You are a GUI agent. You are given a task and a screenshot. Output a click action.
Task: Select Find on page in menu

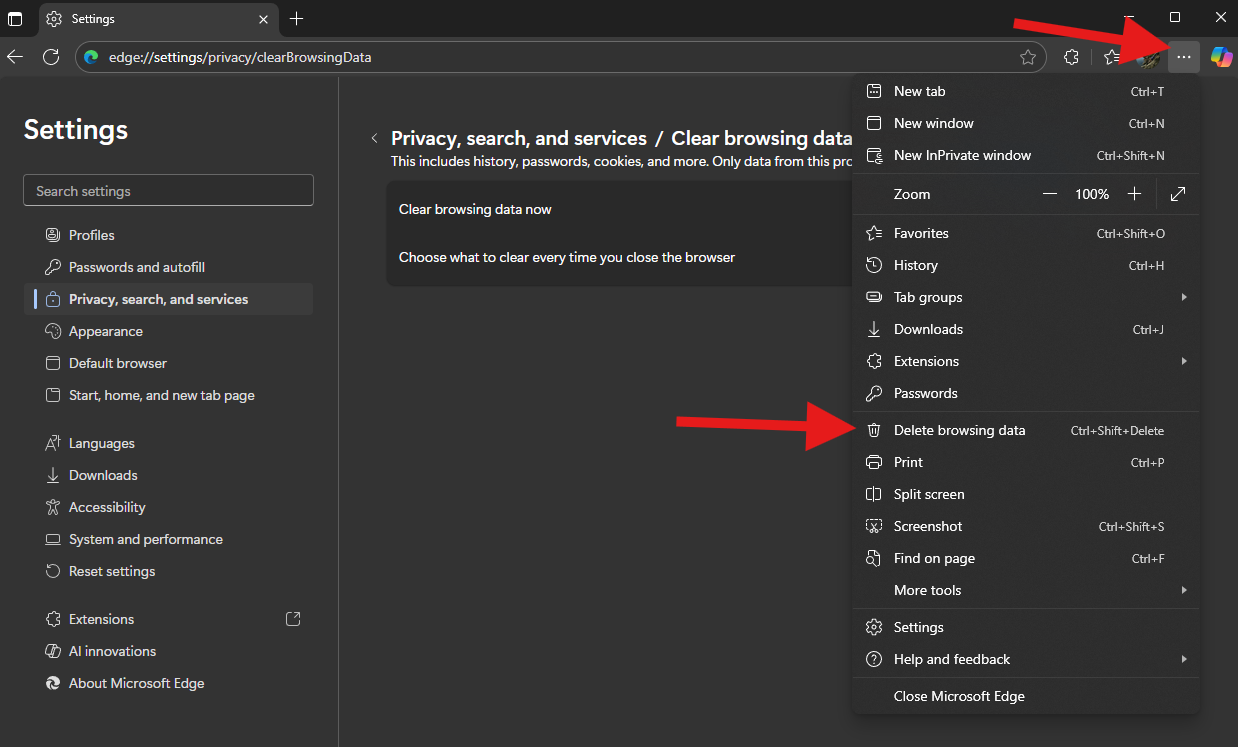(x=1026, y=558)
